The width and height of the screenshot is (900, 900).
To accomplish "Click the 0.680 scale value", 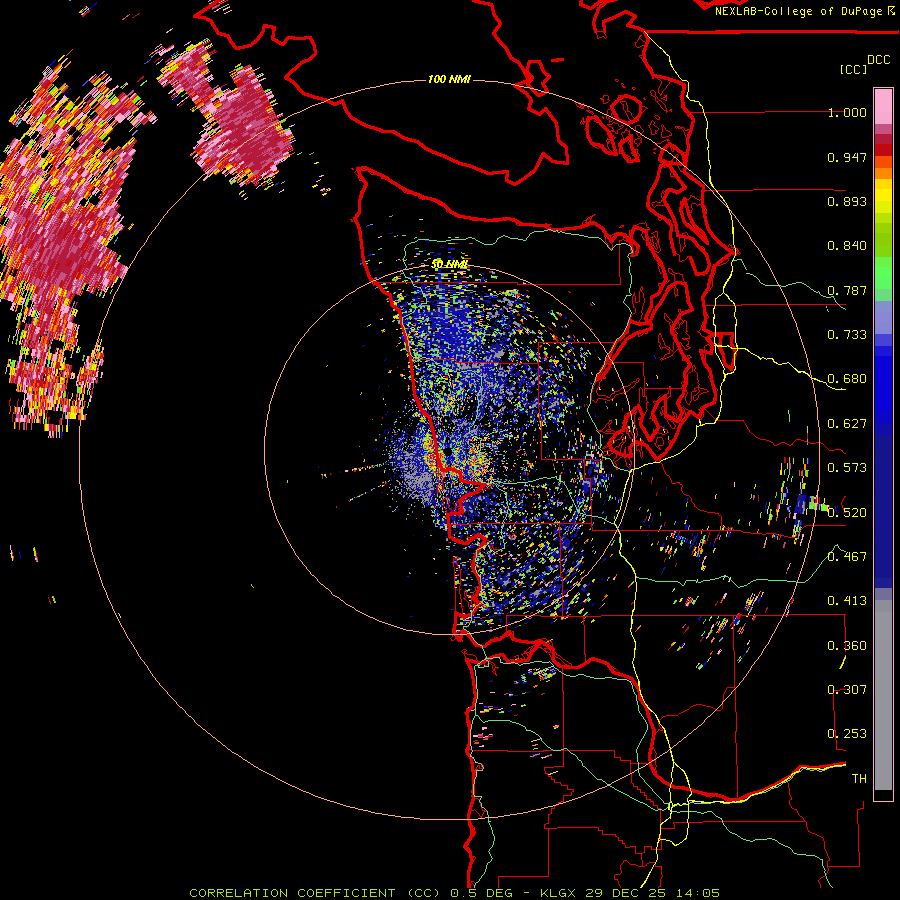I will (x=847, y=379).
